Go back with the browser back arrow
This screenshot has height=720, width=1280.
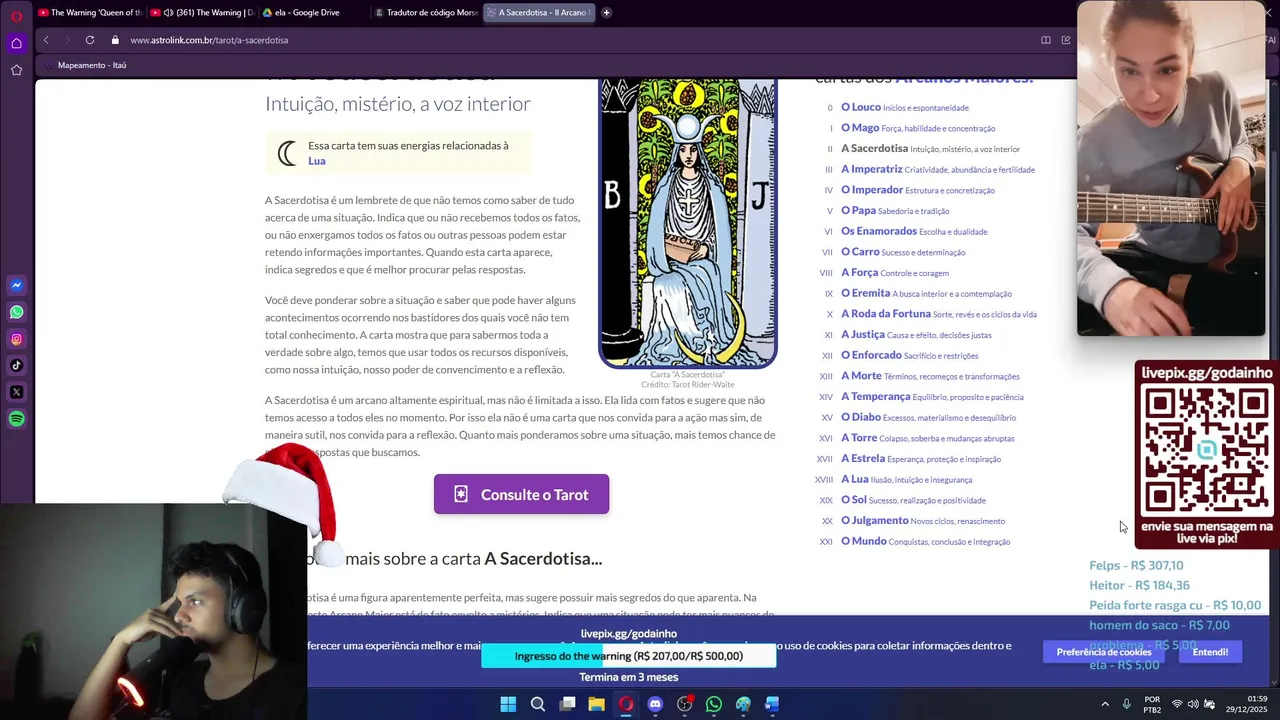[x=46, y=40]
